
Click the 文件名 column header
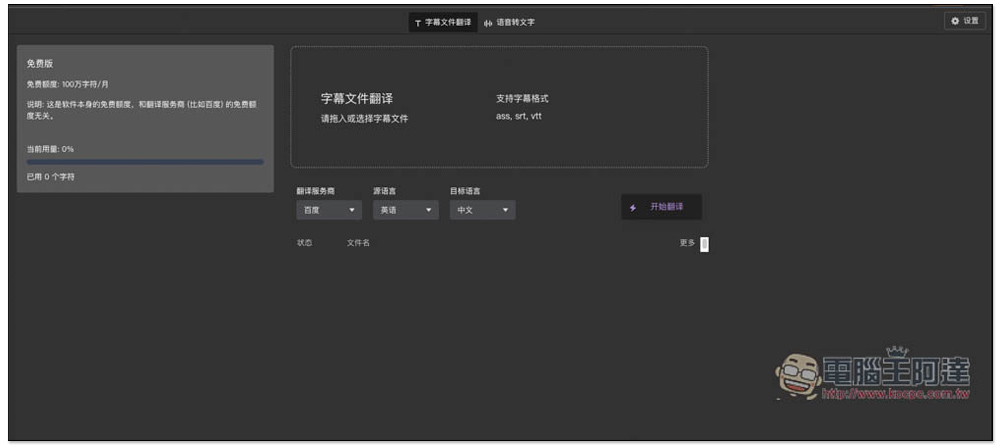click(x=358, y=243)
